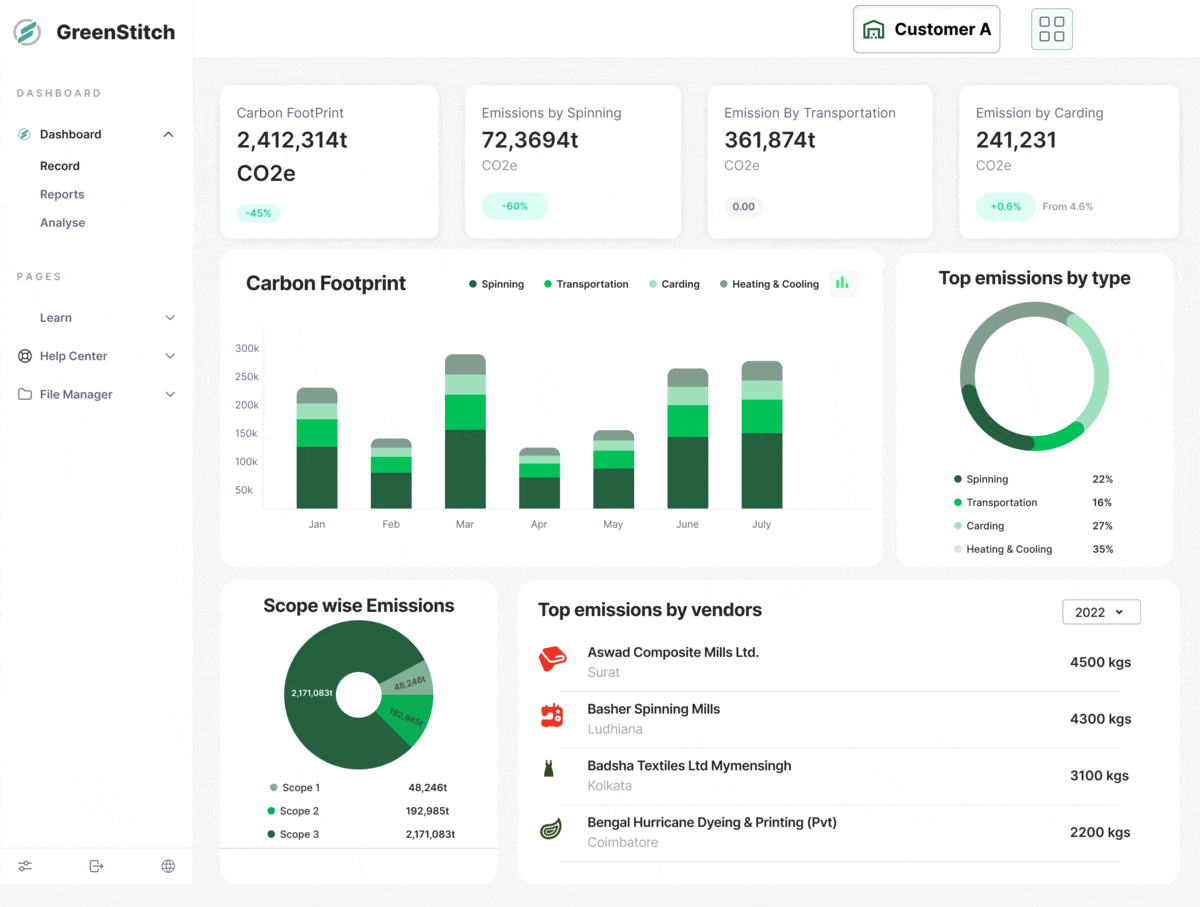This screenshot has height=907, width=1200.
Task: Open the Record page in sidebar
Action: coord(60,166)
